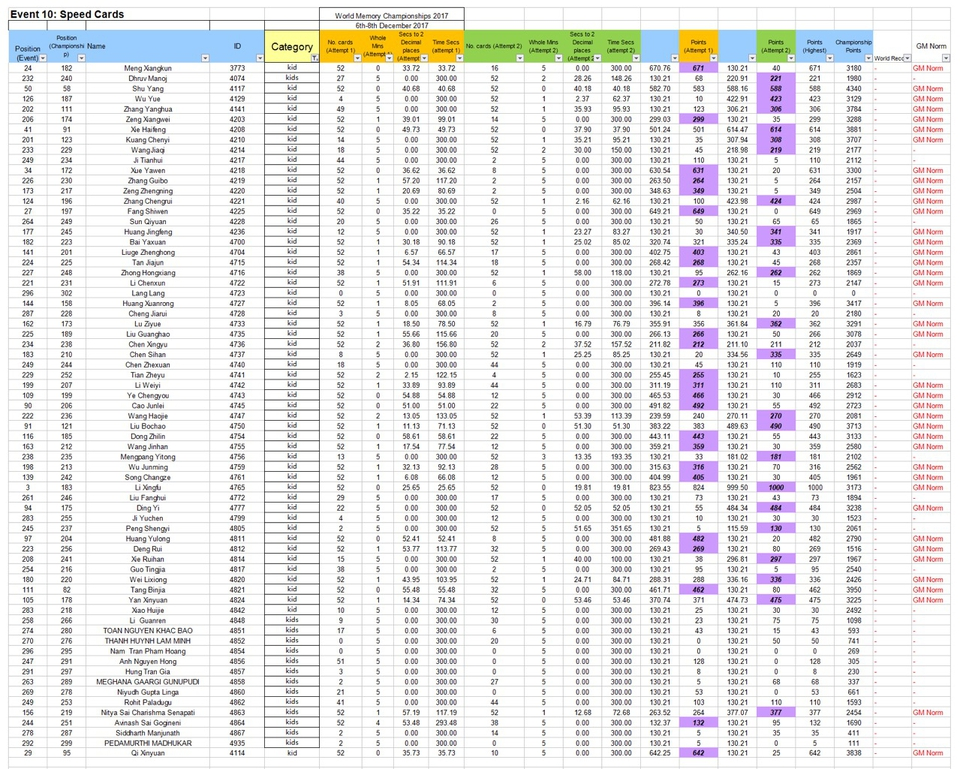Open the Position (Event) filter dropdown
The width and height of the screenshot is (960, 769).
43,58
